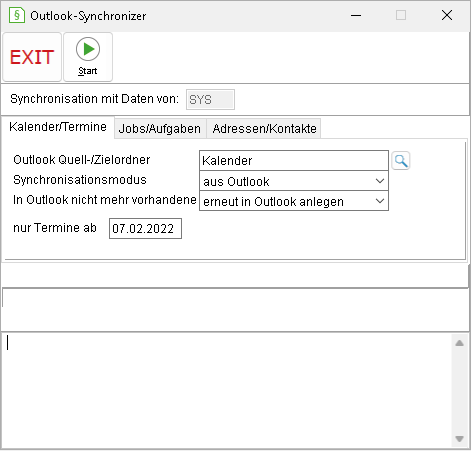Click the 'nur Termine ab' label

(55, 228)
